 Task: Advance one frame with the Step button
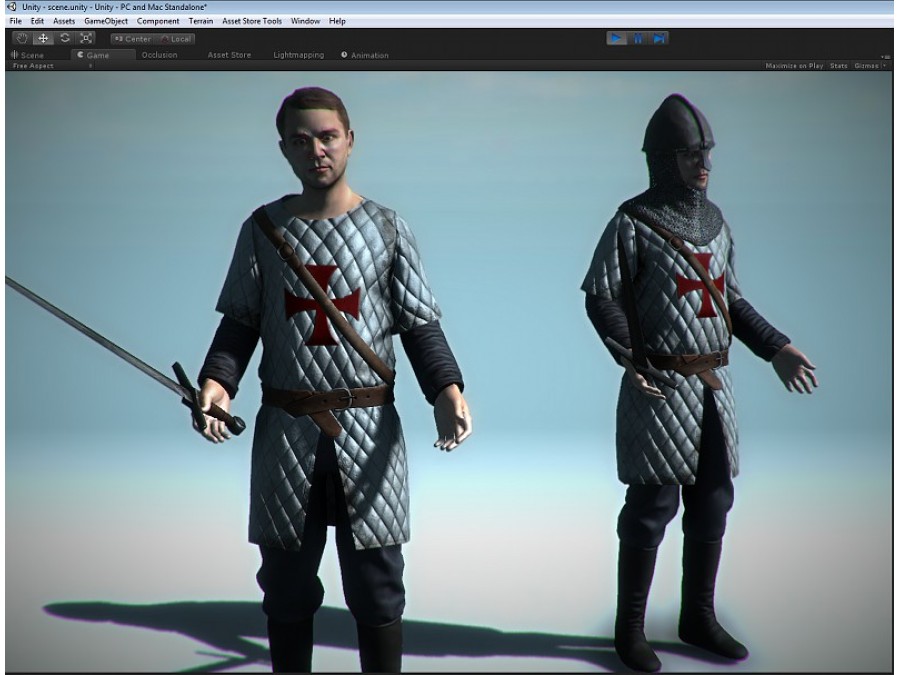(659, 38)
